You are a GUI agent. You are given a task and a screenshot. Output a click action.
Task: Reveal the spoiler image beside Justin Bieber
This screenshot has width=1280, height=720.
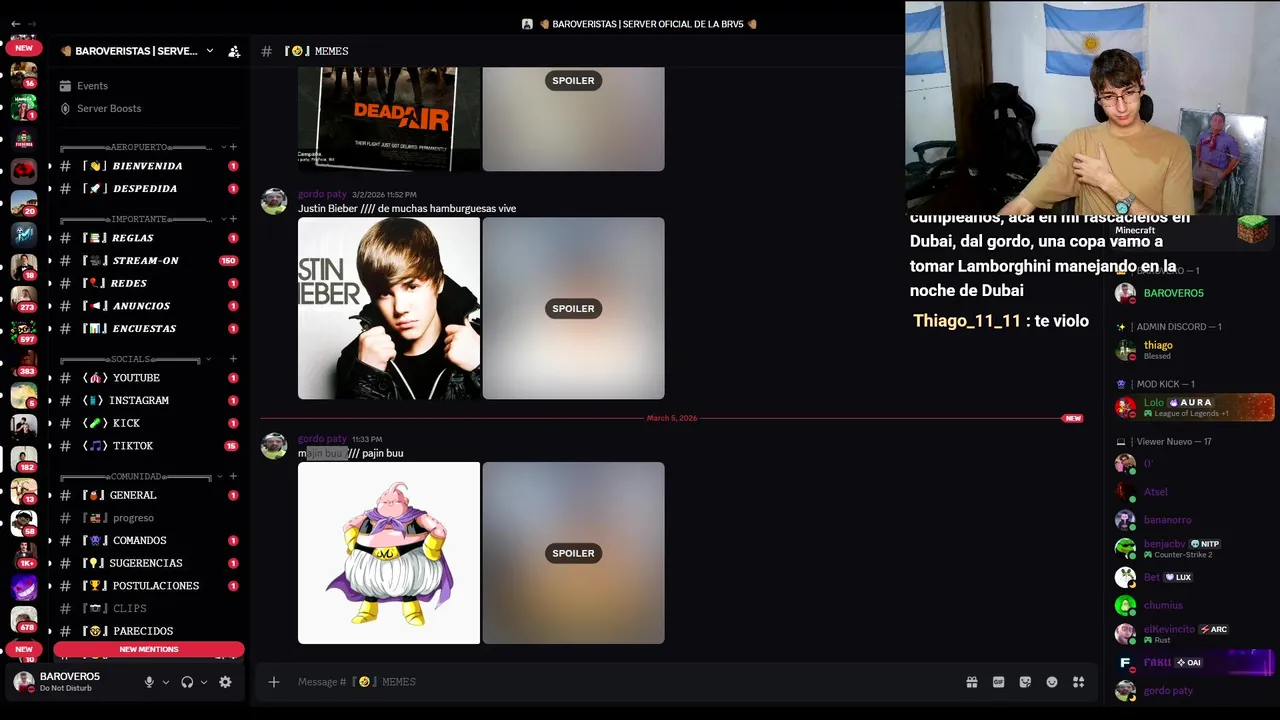[x=573, y=308]
